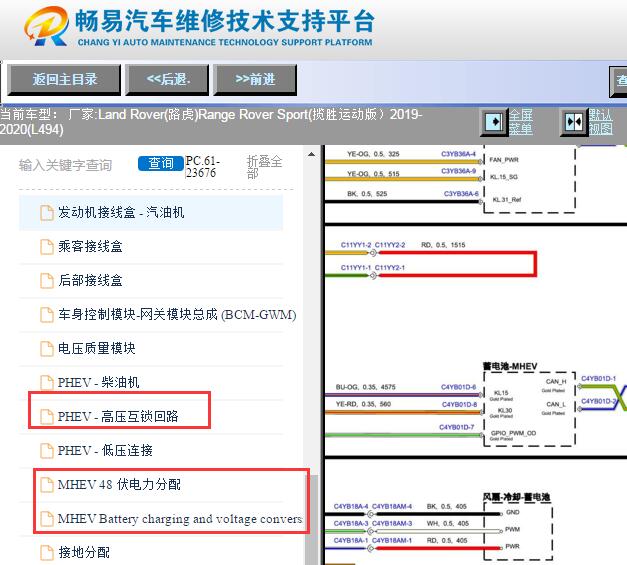The height and width of the screenshot is (565, 627).
Task: Click connector label C3YB36A-6
Action: (461, 194)
